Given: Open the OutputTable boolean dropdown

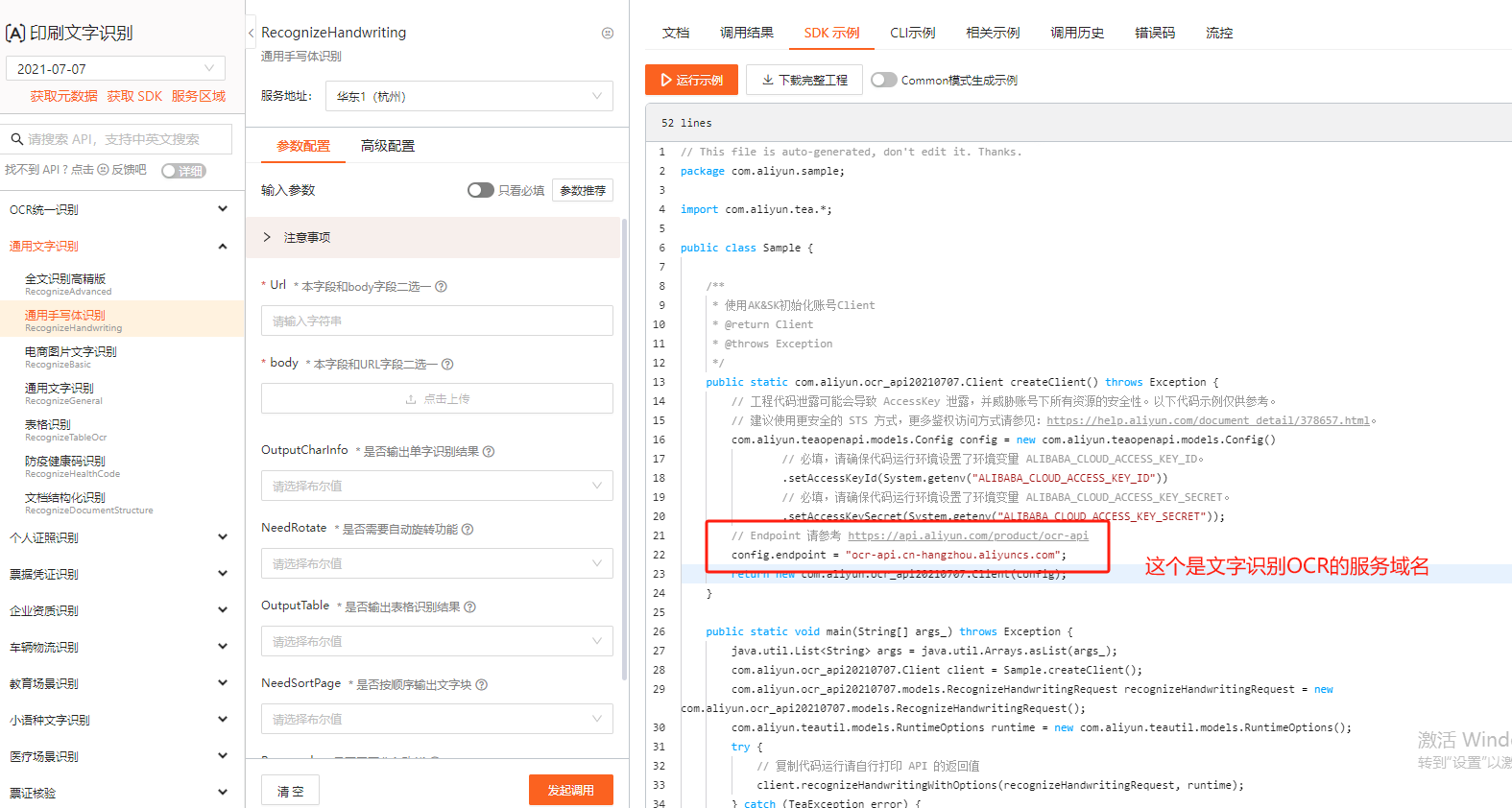Looking at the screenshot, I should point(437,641).
